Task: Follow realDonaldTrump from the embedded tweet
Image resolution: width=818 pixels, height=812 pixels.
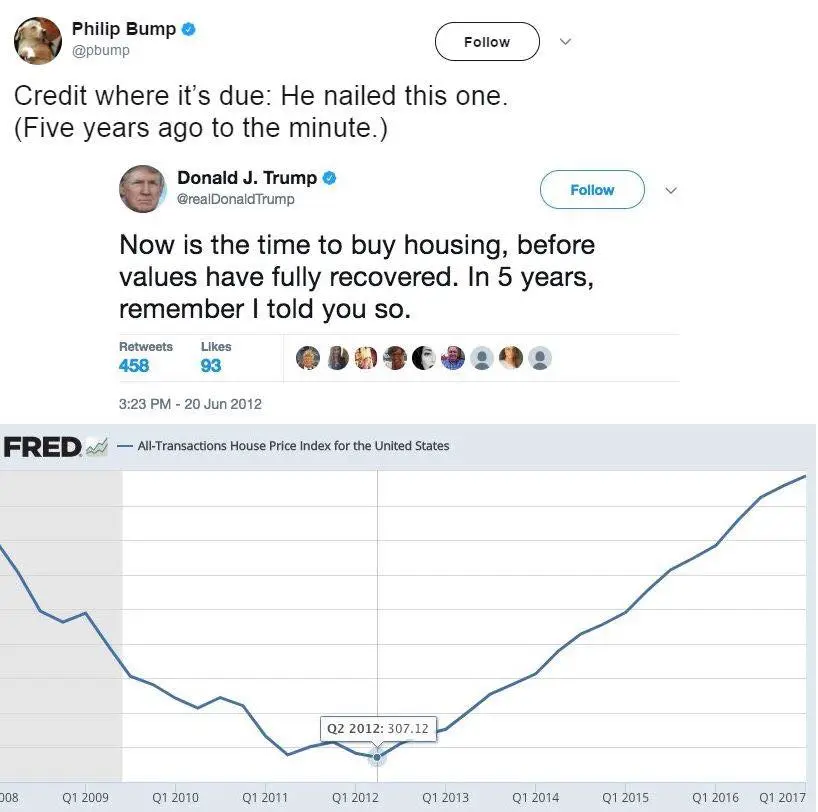Action: pos(591,190)
